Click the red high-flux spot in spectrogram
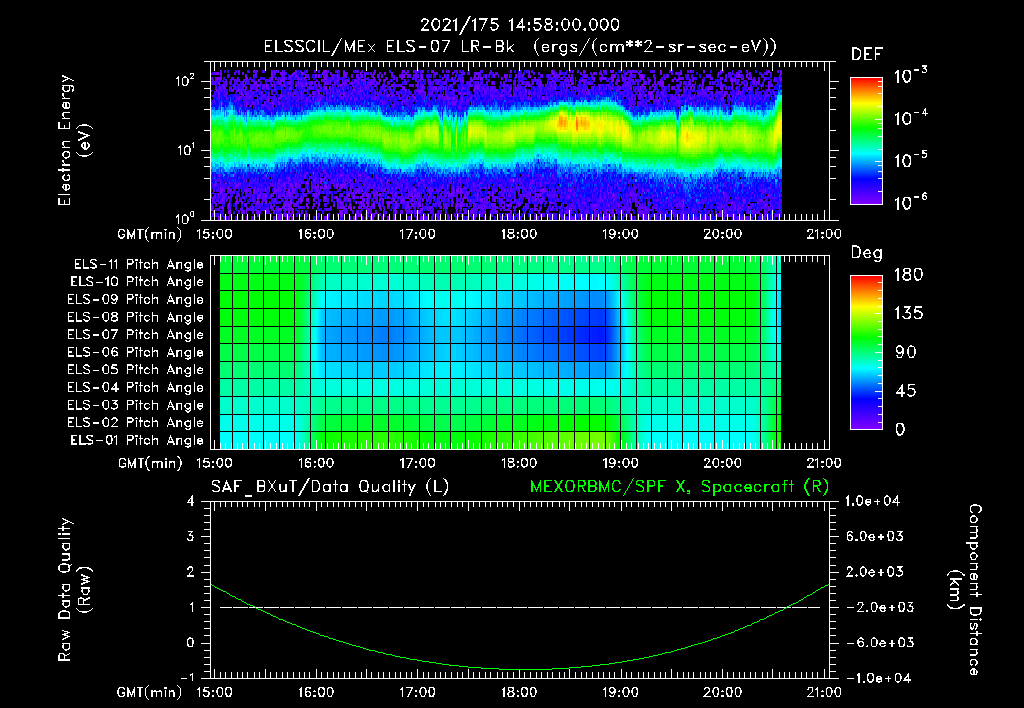Image resolution: width=1024 pixels, height=708 pixels. coord(575,122)
